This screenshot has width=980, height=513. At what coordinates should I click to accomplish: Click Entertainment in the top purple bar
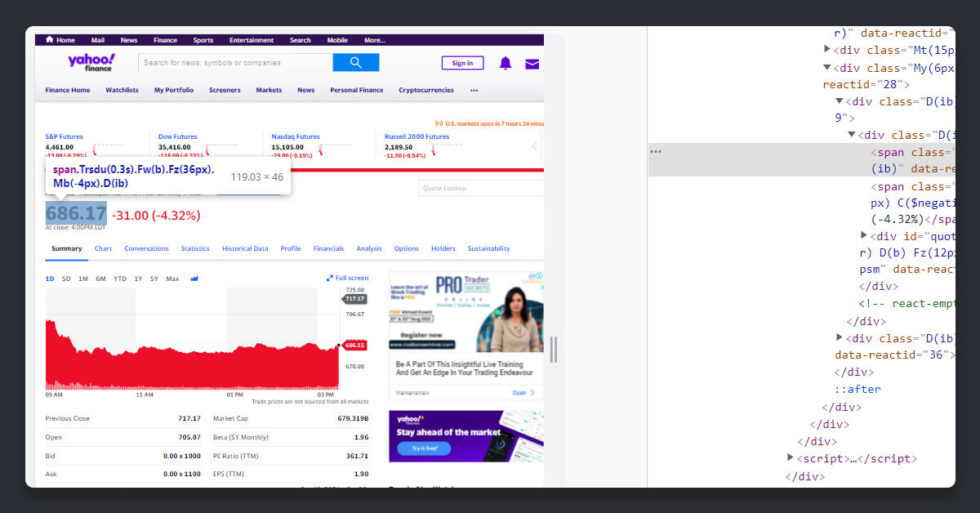point(251,40)
